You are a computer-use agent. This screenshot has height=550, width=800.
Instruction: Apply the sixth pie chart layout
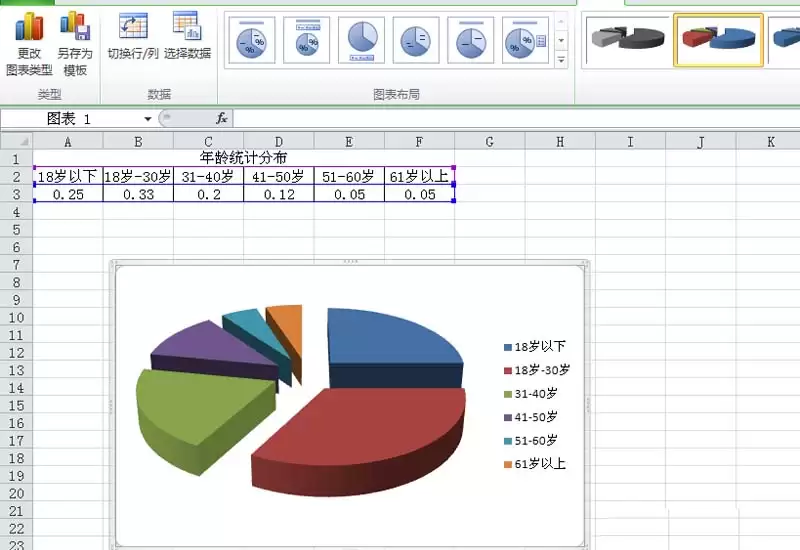tap(525, 41)
